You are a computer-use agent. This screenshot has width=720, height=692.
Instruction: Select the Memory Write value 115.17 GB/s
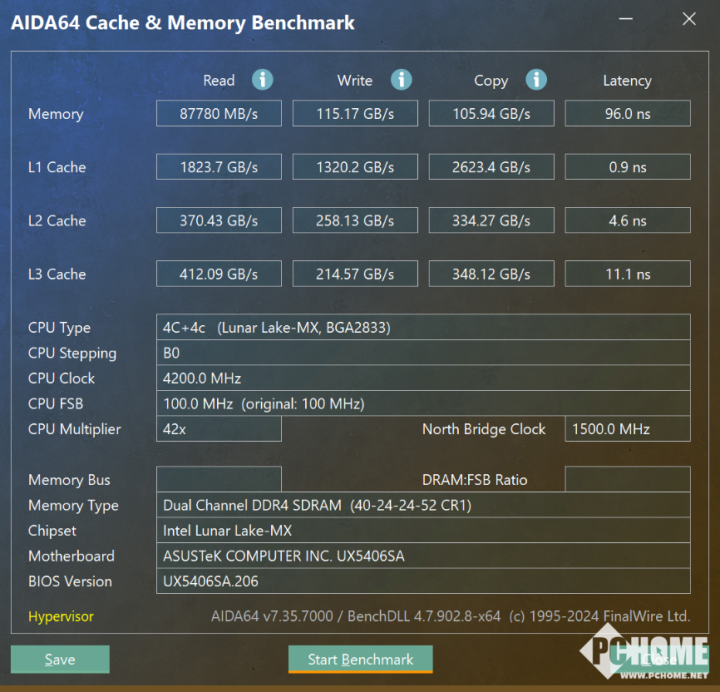click(x=355, y=113)
